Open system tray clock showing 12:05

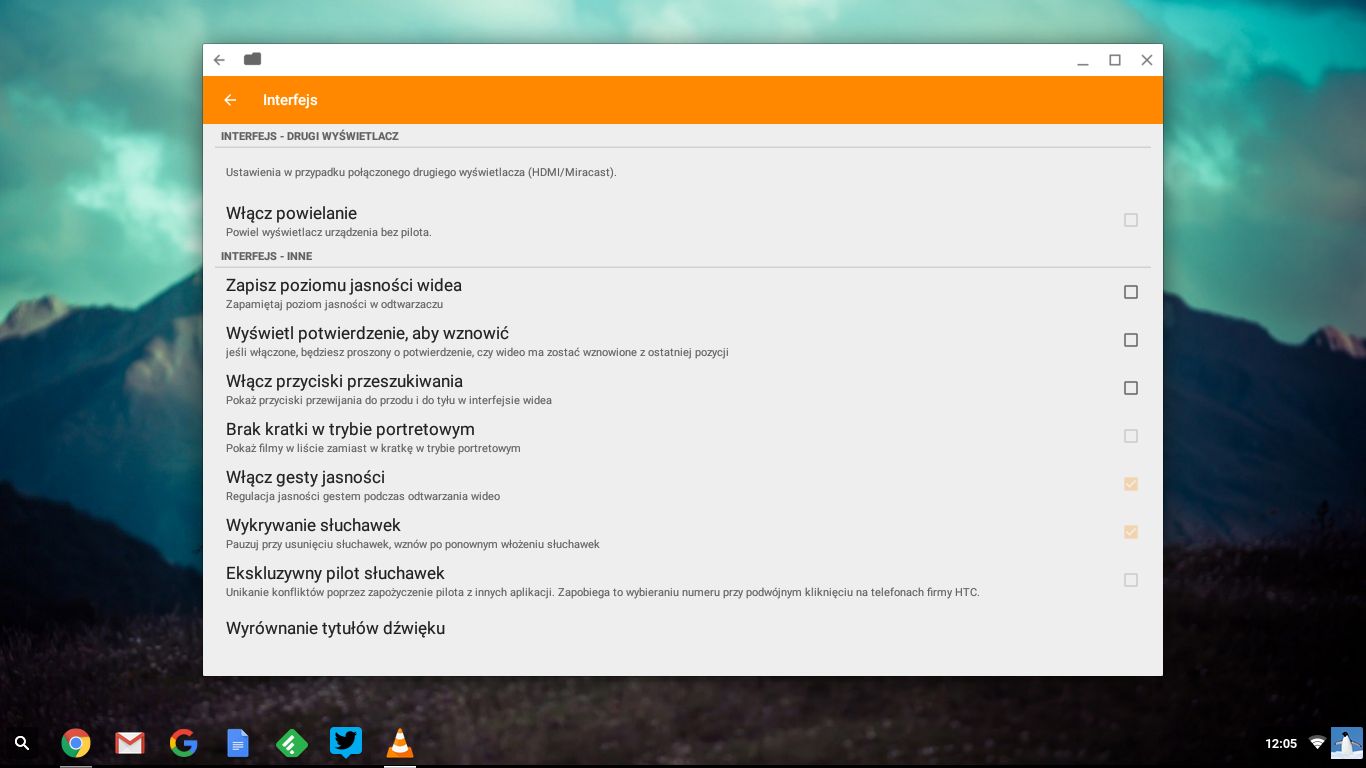click(1281, 743)
